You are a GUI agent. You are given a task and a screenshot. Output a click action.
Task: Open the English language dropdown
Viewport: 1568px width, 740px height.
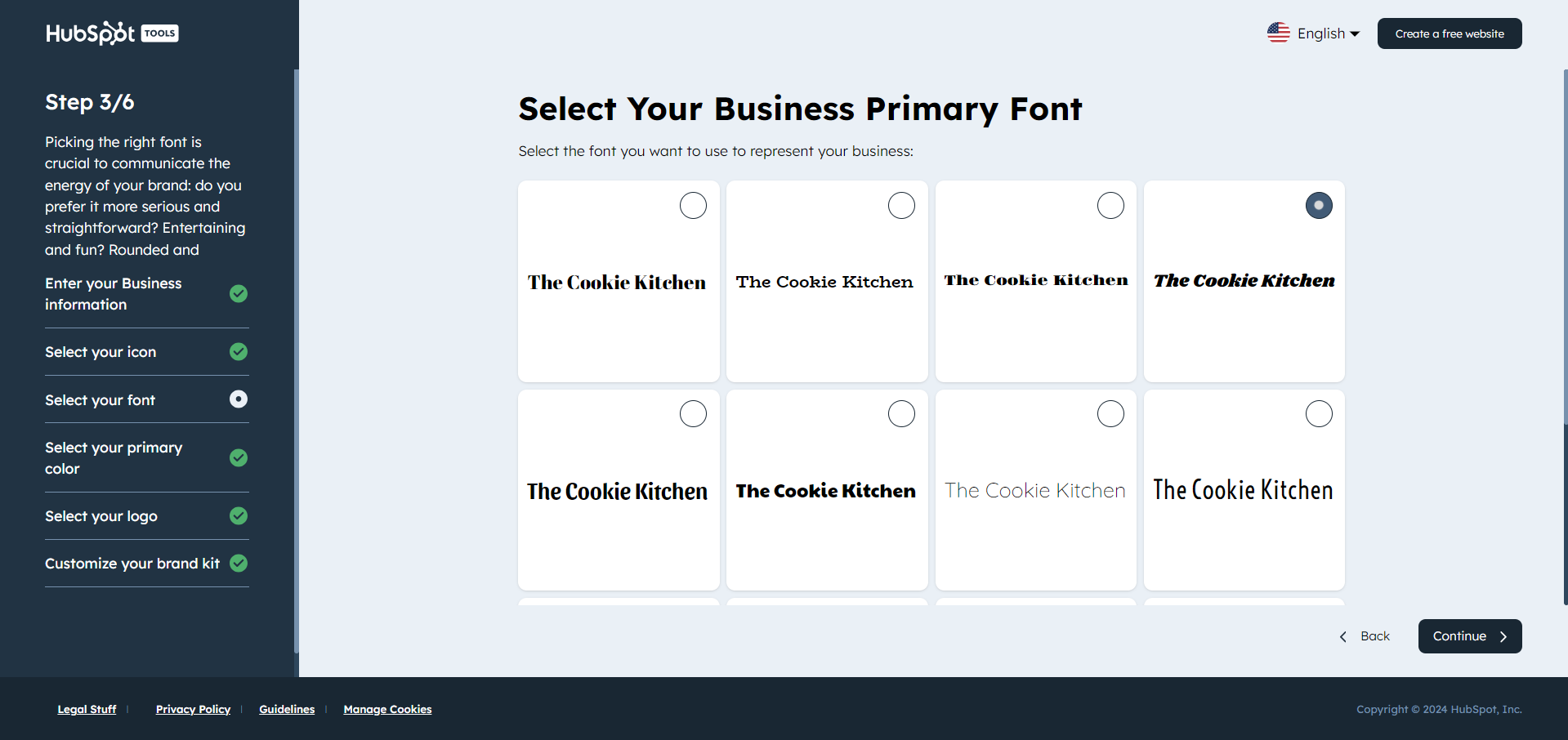[1322, 33]
